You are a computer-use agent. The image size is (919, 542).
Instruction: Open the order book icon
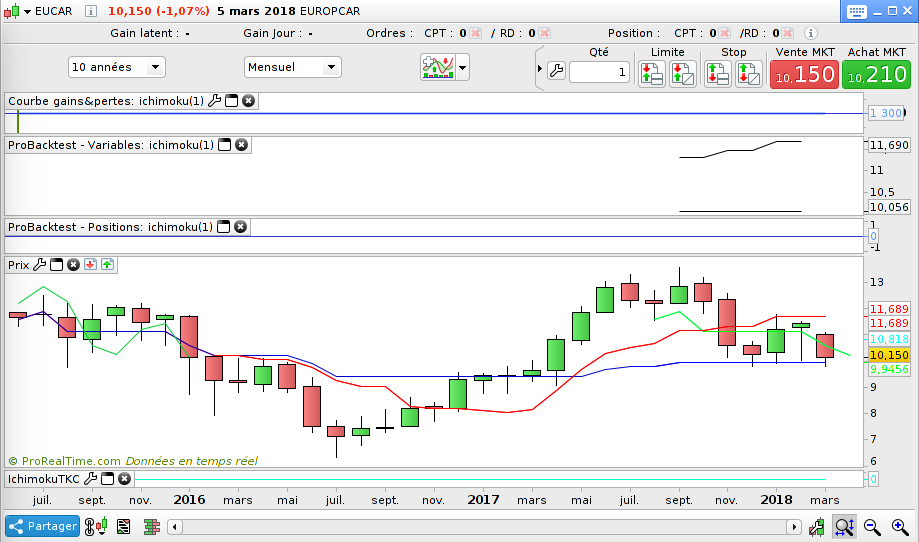click(x=152, y=527)
